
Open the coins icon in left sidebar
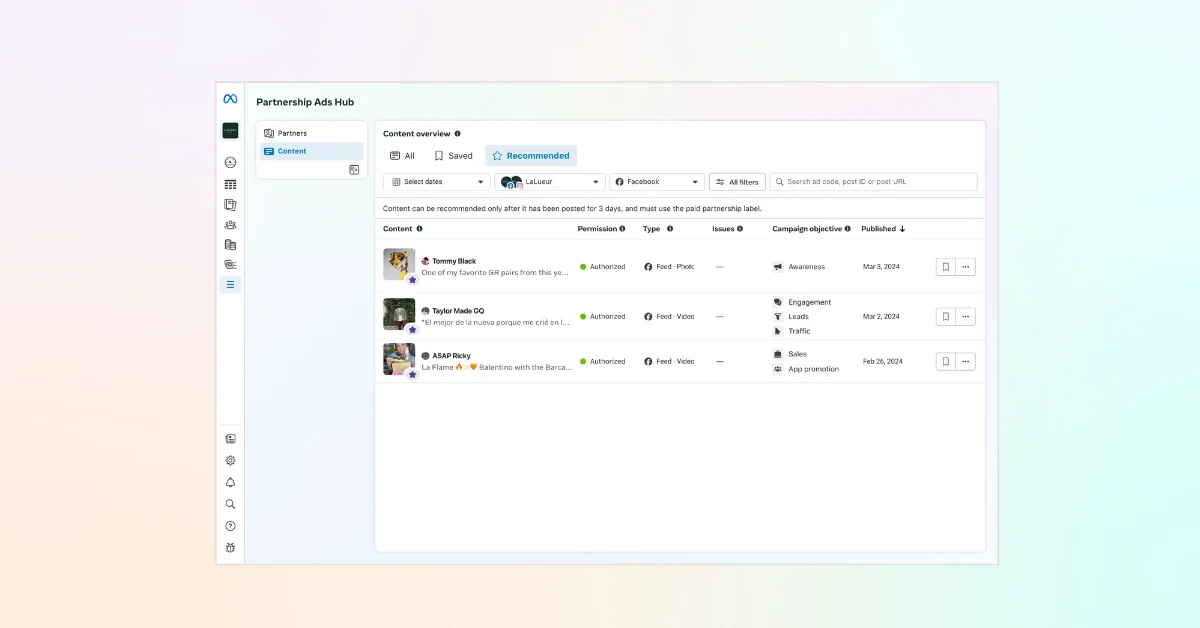pos(230,265)
